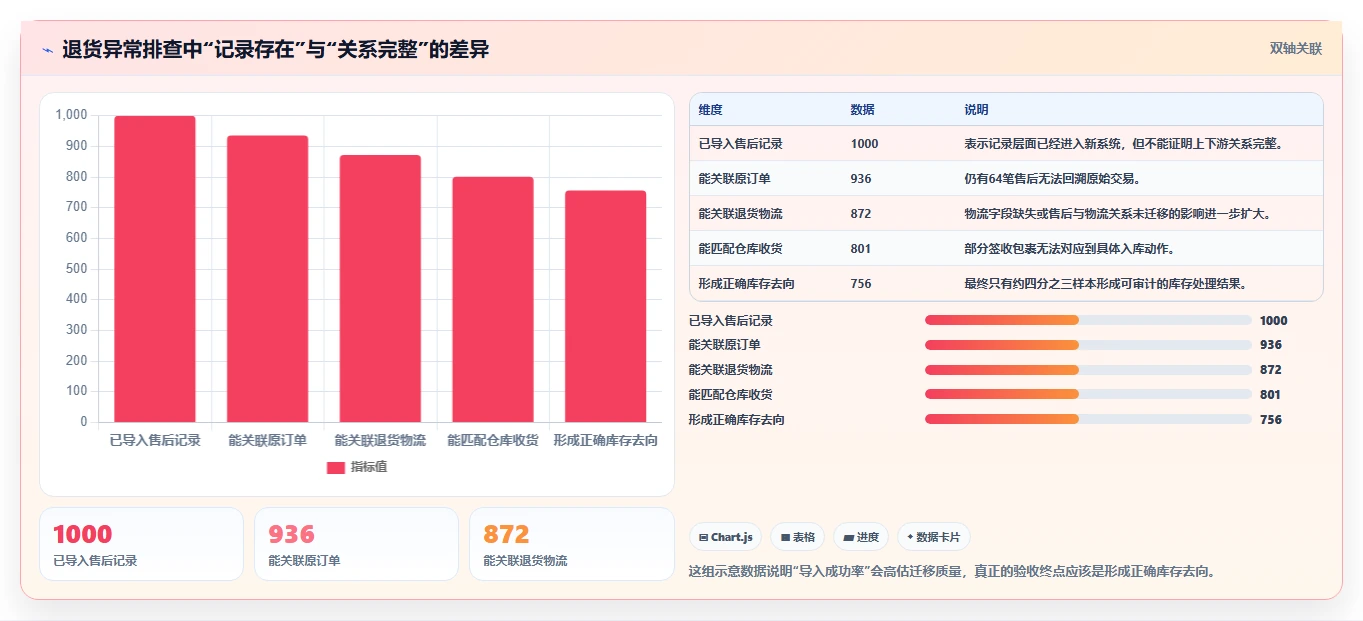
Task: Toggle the 指标值 legend item under the chart
Action: [357, 467]
